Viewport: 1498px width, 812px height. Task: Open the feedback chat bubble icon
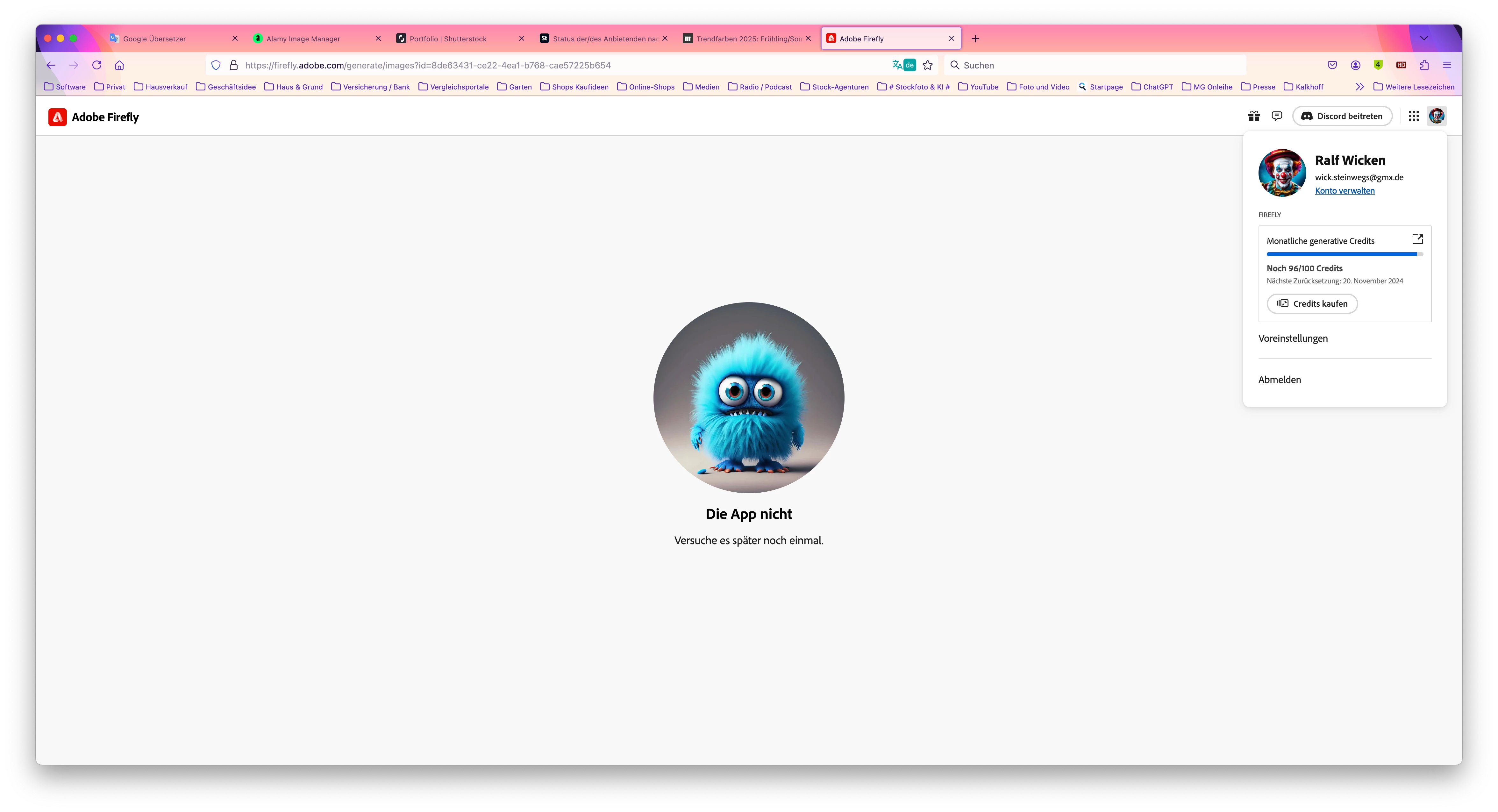(1276, 116)
